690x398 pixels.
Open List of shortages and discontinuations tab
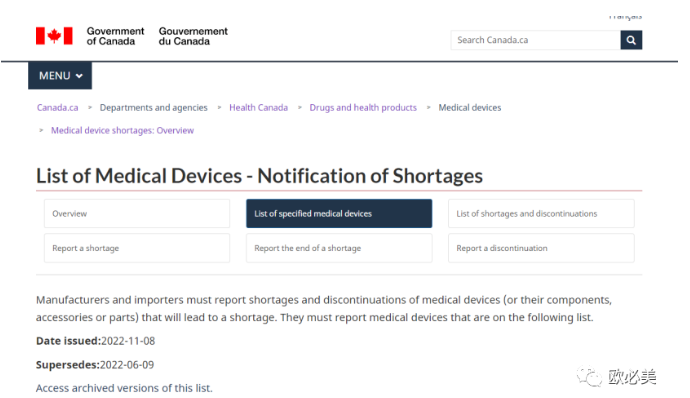tap(541, 214)
